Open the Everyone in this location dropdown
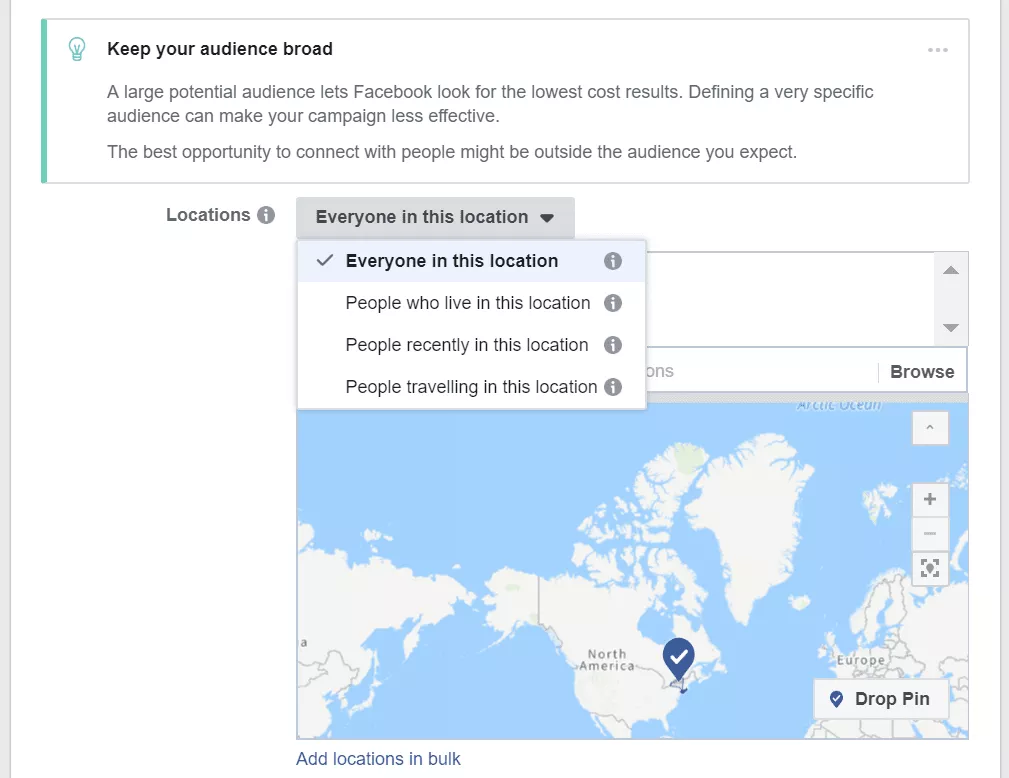1009x778 pixels. coord(435,217)
